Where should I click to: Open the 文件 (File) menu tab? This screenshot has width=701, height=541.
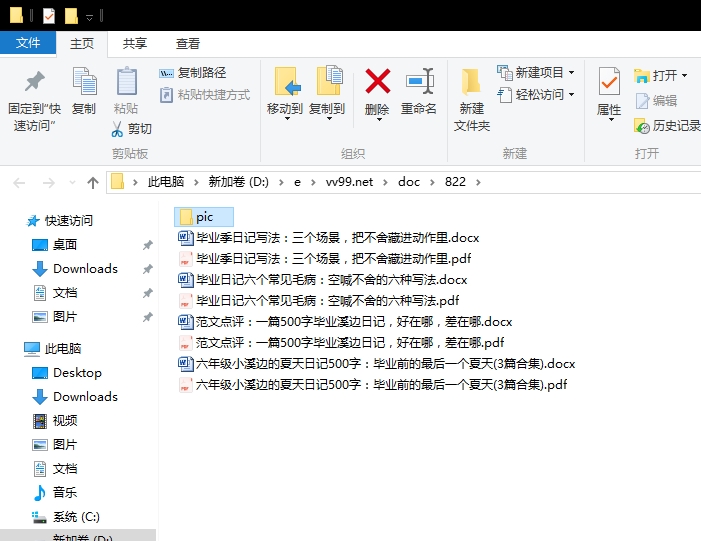tap(28, 43)
